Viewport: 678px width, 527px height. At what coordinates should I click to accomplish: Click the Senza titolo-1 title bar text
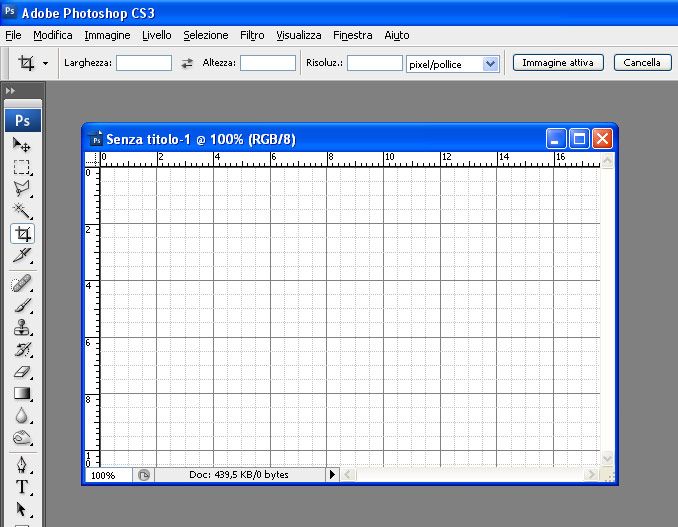coord(201,139)
